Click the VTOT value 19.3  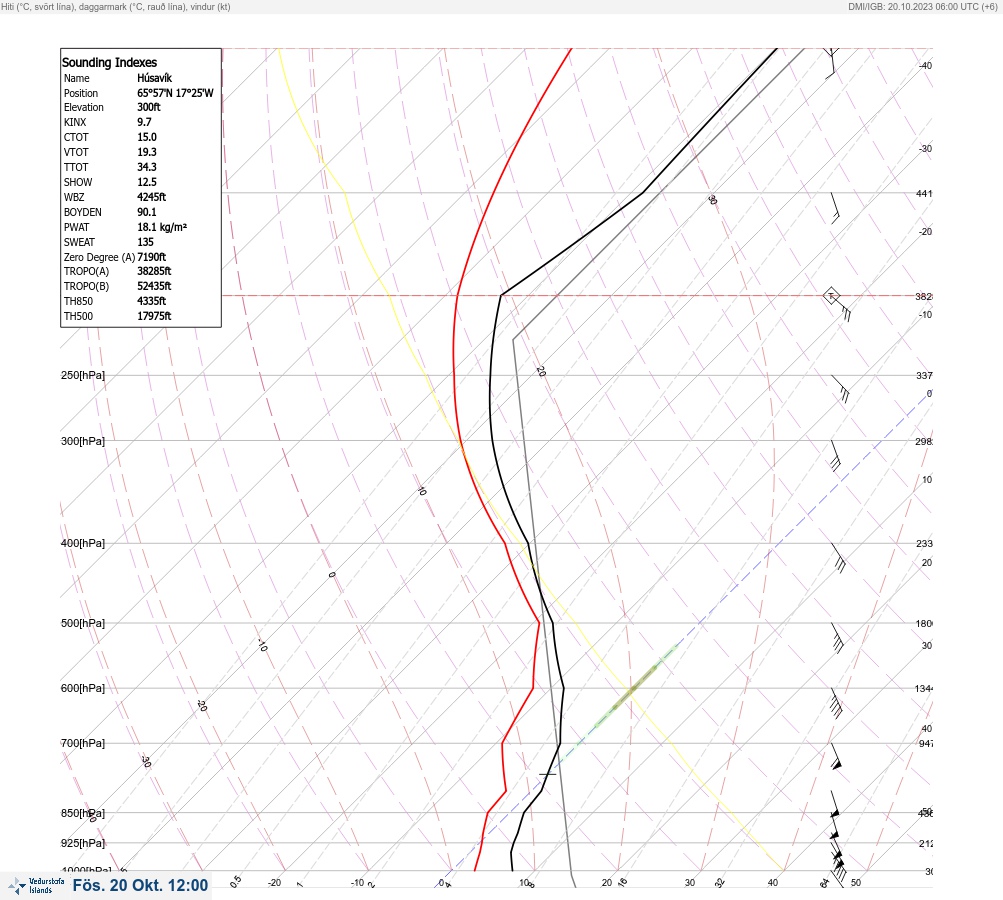[146, 152]
